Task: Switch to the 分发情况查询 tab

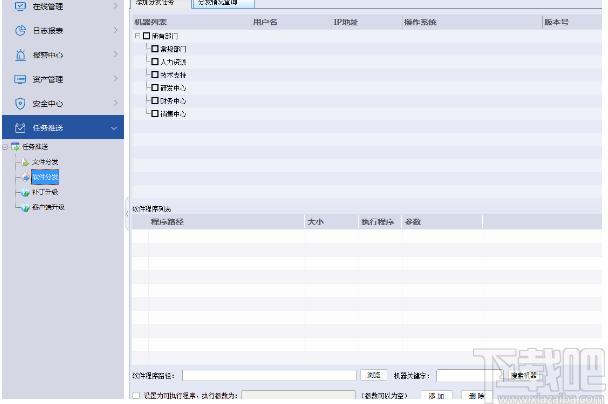Action: [x=223, y=3]
